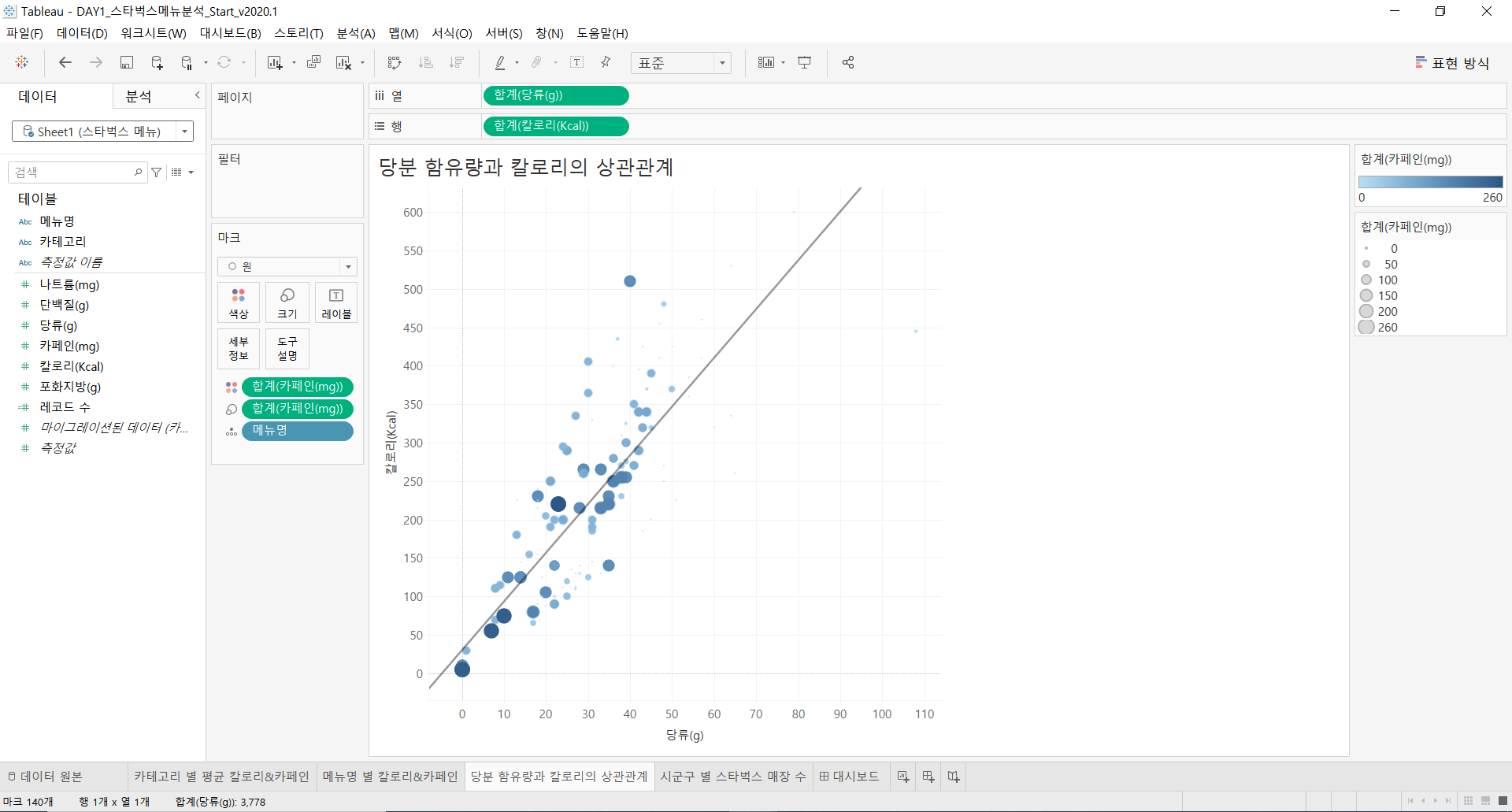Open highlight dropdown arrow
Image resolution: width=1512 pixels, height=812 pixels.
517,63
